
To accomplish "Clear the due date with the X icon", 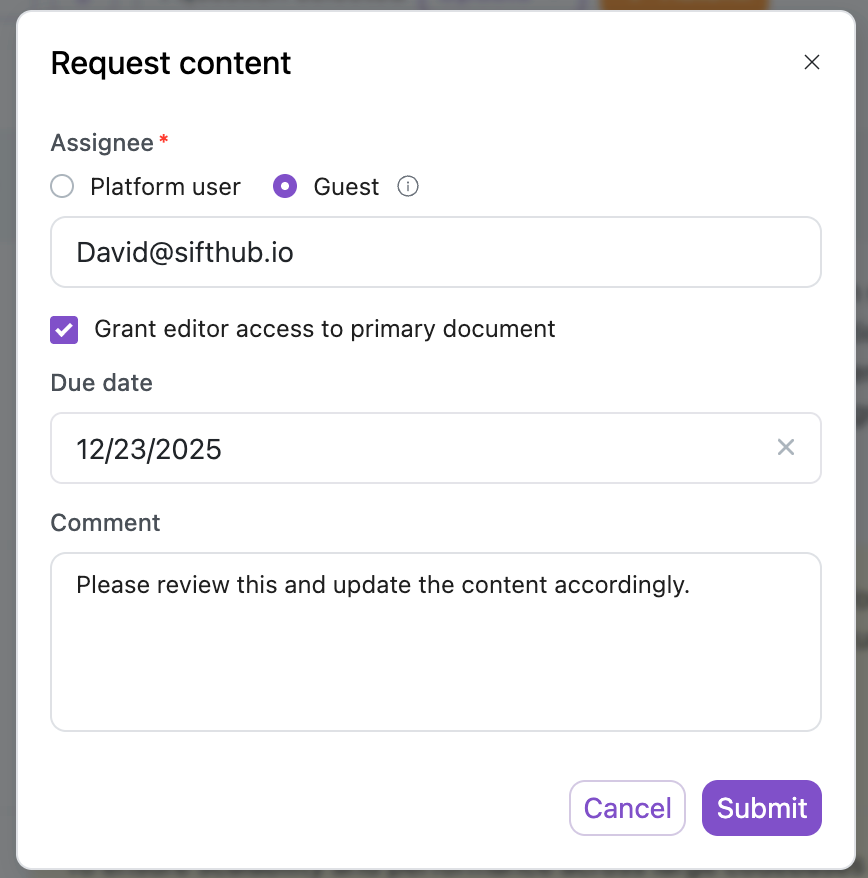I will [x=786, y=447].
